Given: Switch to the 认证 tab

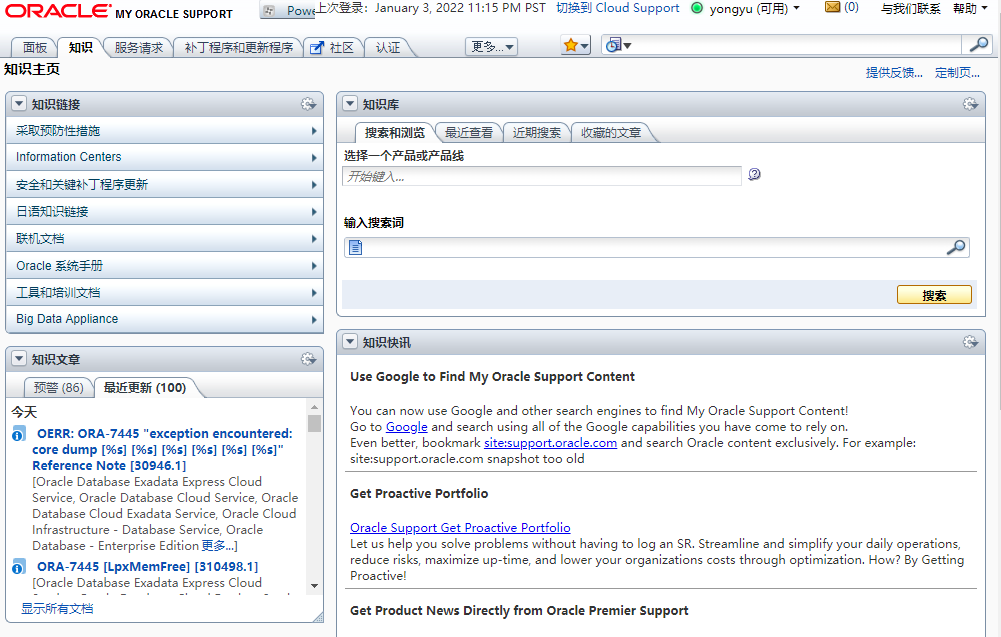Looking at the screenshot, I should (388, 48).
